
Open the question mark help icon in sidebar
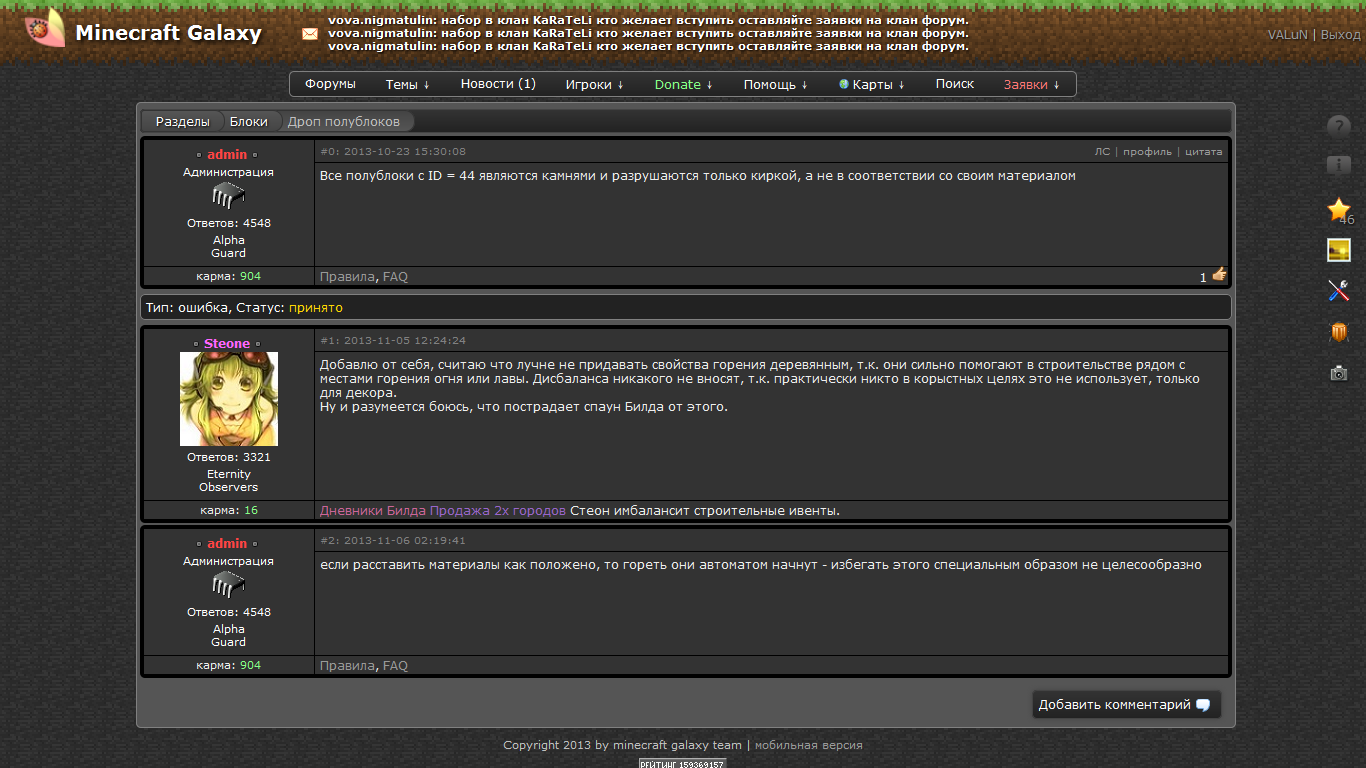coord(1339,127)
